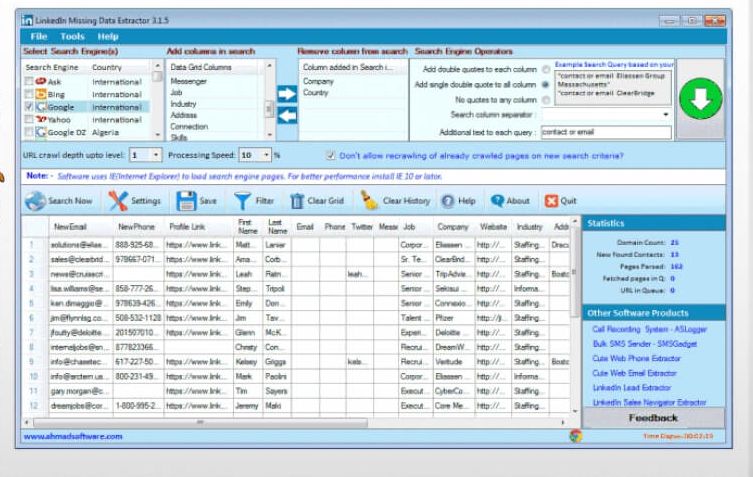Click the results grid vertical scrollbar
This screenshot has height=477, width=753.
tap(574, 274)
